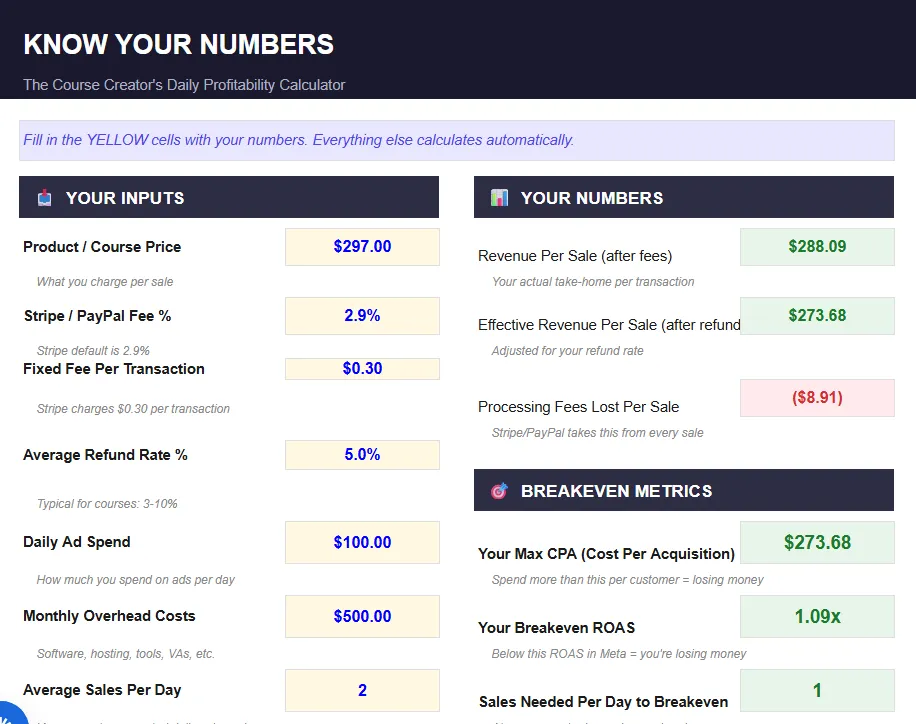916x724 pixels.
Task: Select the Average Sales Per Day input
Action: 362,690
